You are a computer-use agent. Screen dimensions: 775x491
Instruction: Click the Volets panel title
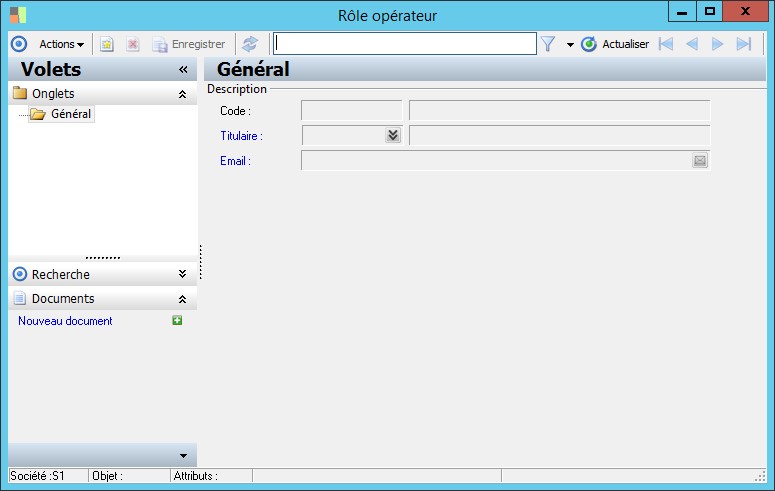pos(51,69)
